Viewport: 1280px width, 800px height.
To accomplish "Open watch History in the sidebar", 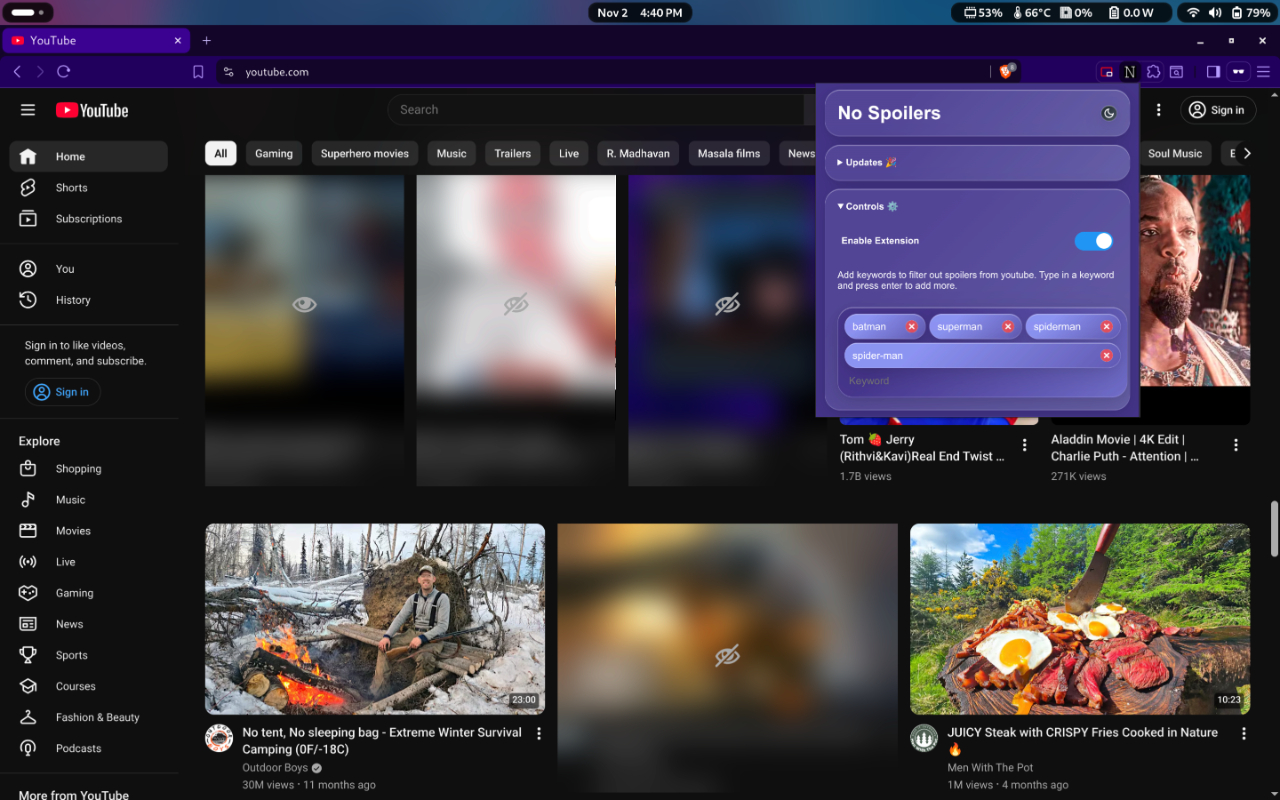I will click(89, 300).
